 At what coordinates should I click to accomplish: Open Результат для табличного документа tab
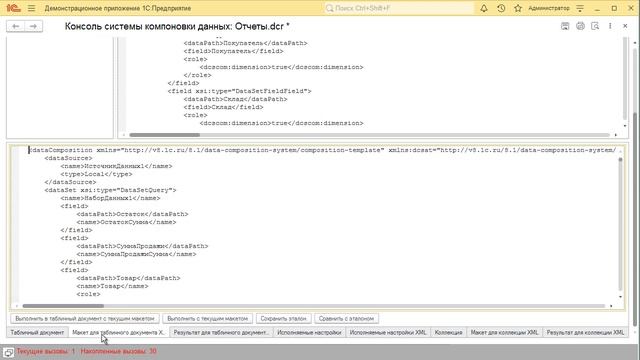pos(221,333)
